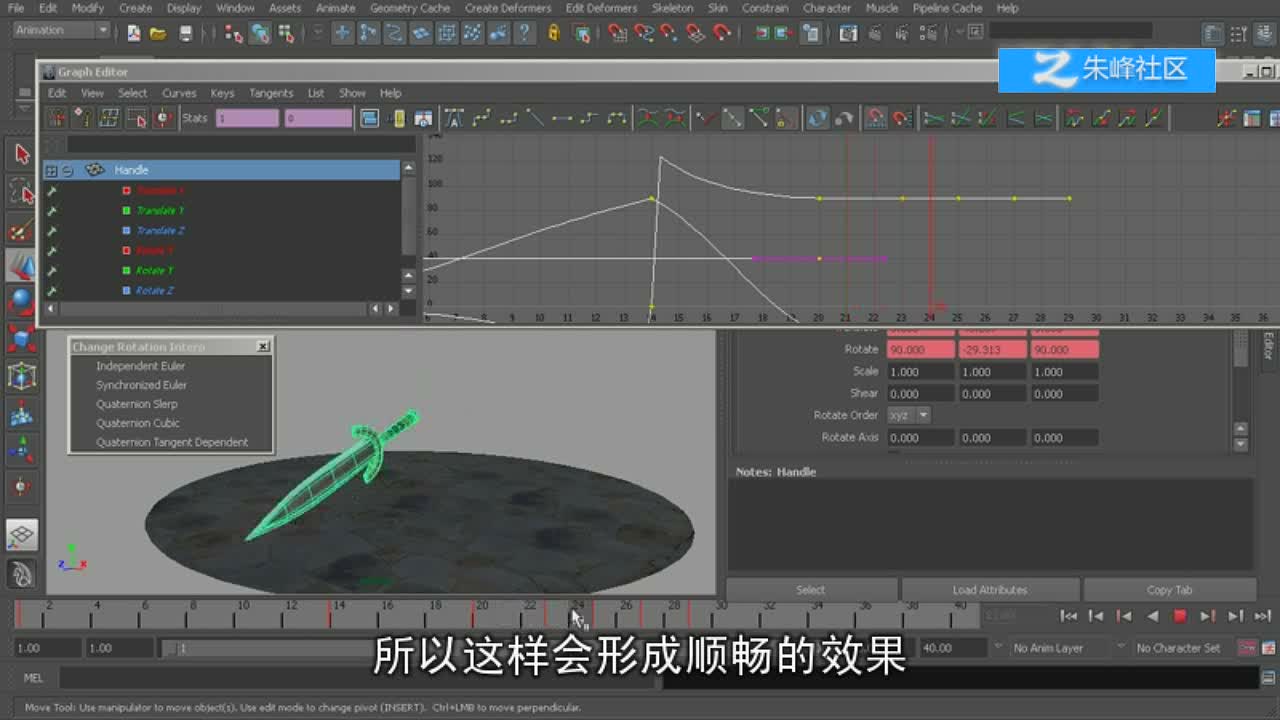
Task: Expand the Handle node plus box
Action: pyautogui.click(x=51, y=171)
